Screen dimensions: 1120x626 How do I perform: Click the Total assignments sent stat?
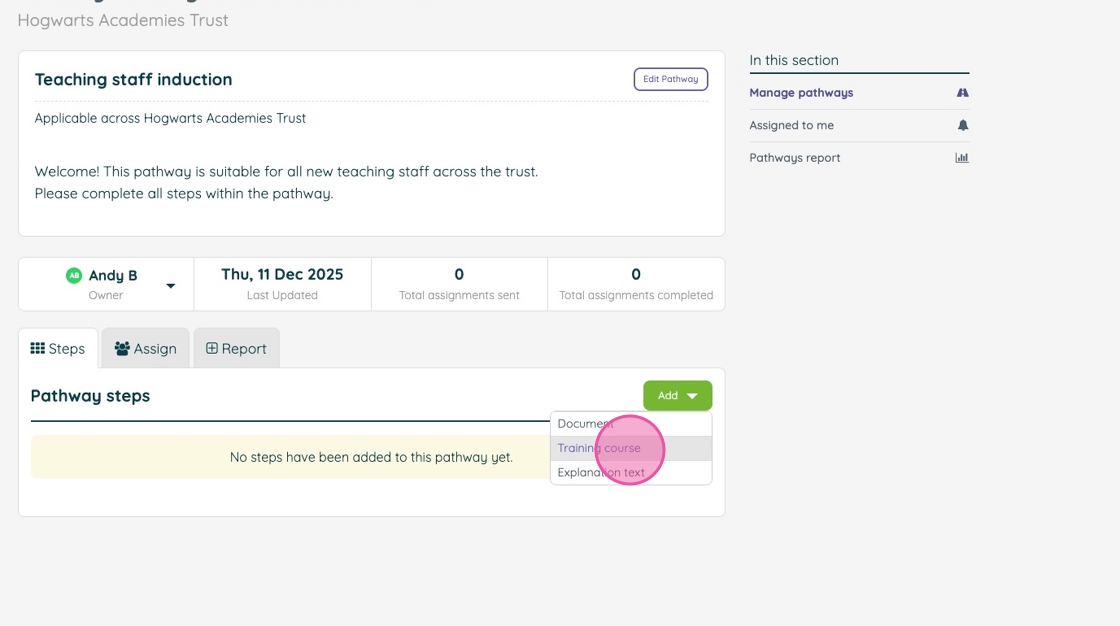coord(459,284)
